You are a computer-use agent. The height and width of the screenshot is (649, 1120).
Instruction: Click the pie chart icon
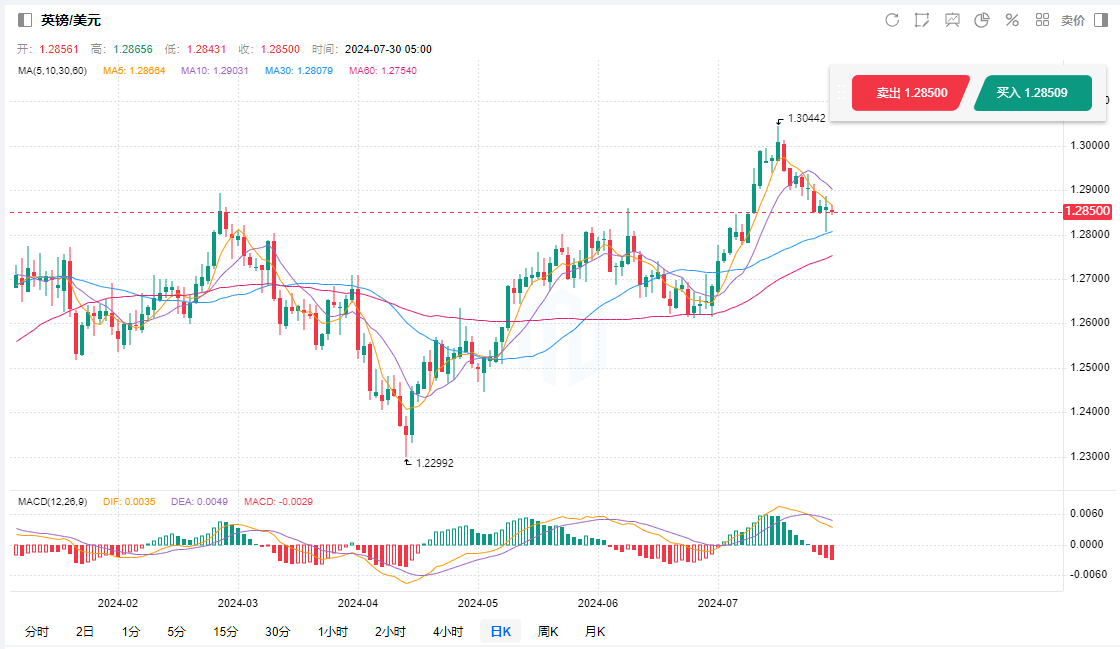coord(982,20)
